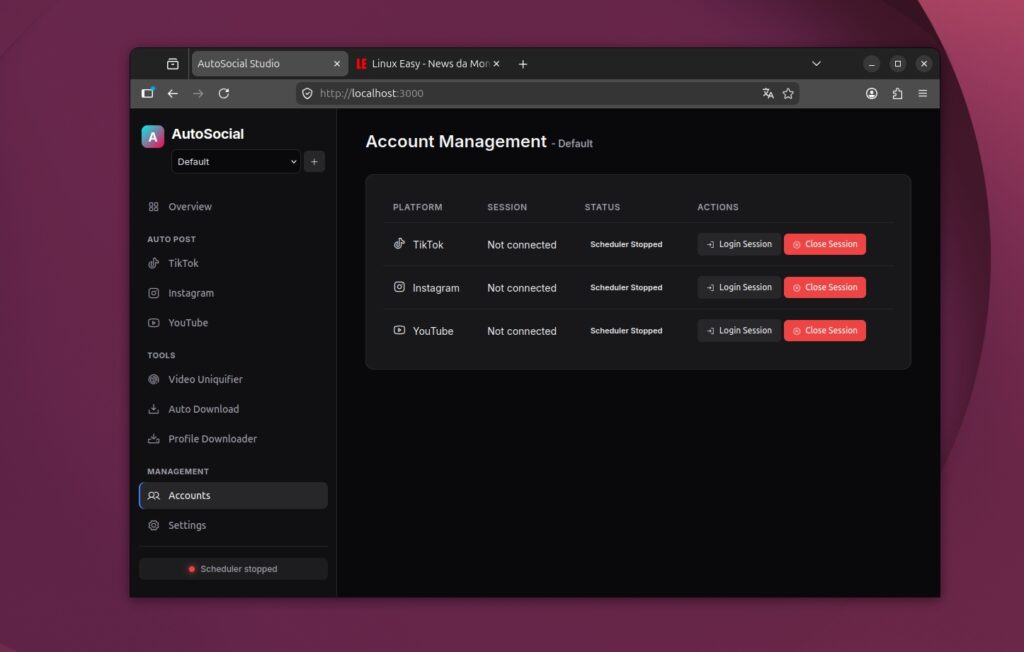Go to TikTok auto post in sidebar

[233, 263]
